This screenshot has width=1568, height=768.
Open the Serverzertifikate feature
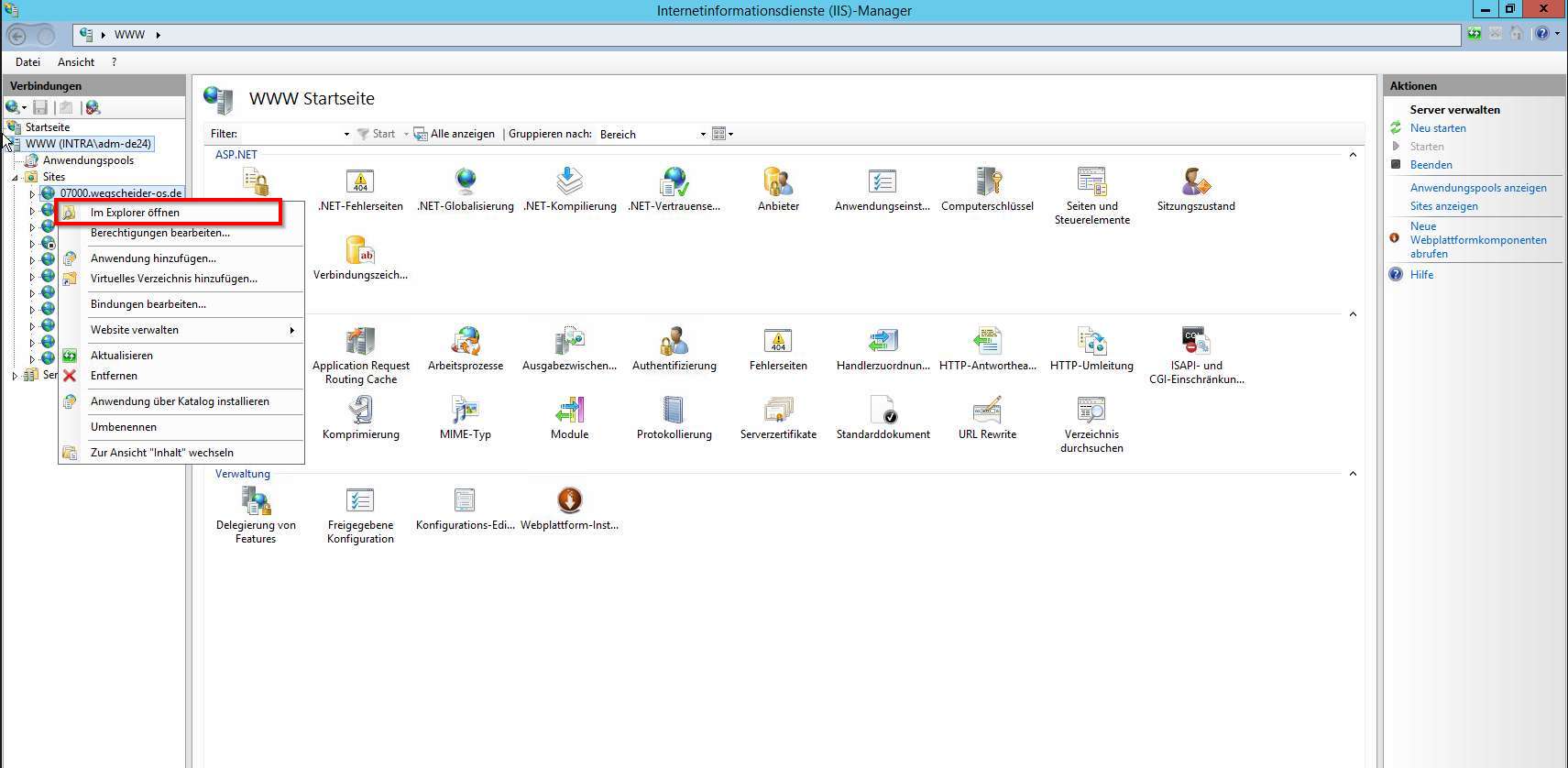[x=778, y=418]
